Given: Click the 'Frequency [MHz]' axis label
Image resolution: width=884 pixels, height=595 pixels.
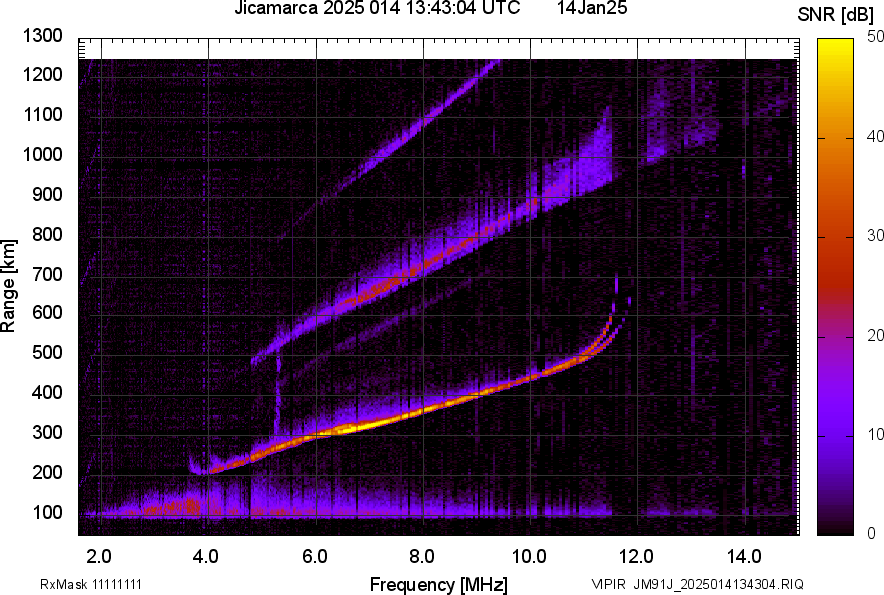Looking at the screenshot, I should 439,584.
